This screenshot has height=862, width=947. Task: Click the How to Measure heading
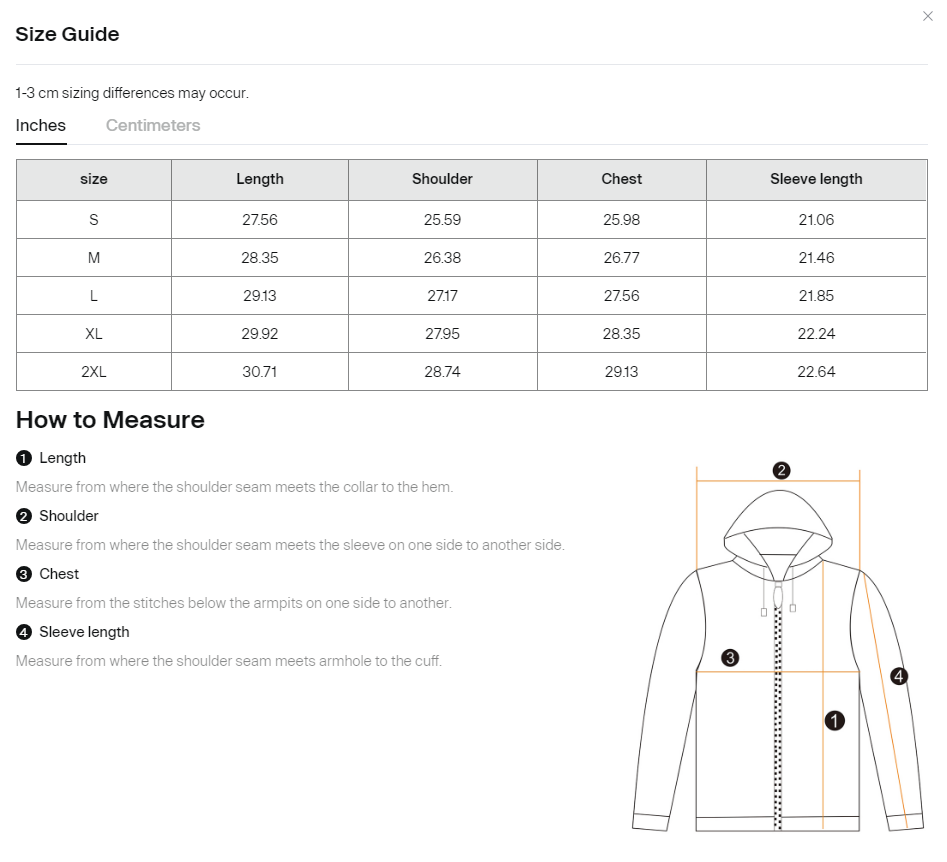[x=110, y=420]
